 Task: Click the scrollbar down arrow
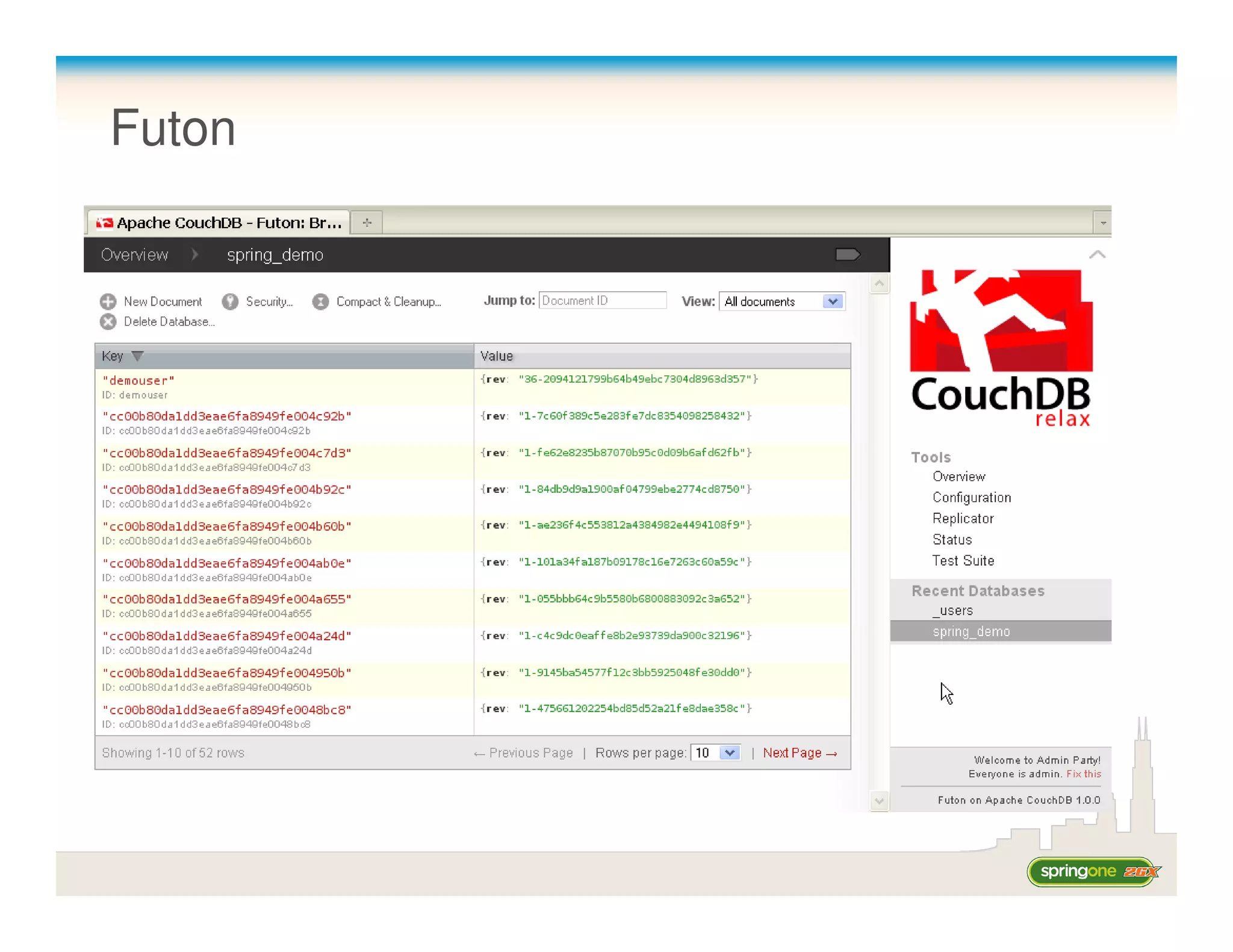(x=880, y=801)
